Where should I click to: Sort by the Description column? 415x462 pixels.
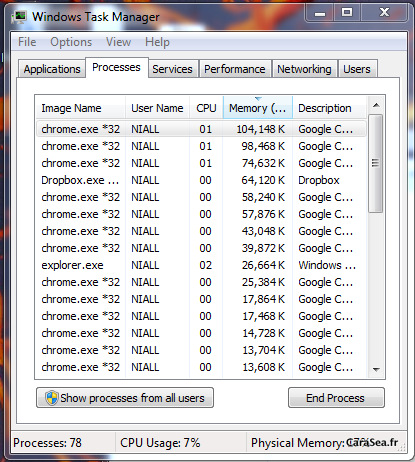[329, 108]
